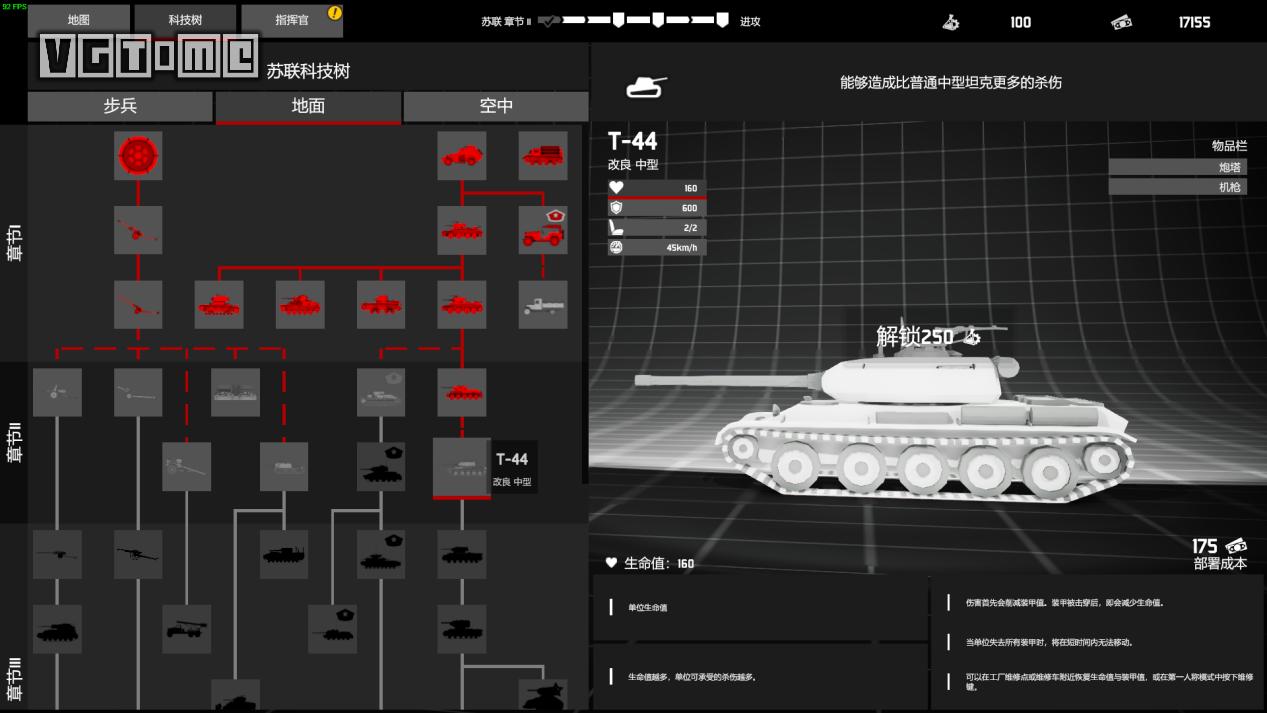Click the "生命值越多，单位可承受的杀伤越多。" text
The image size is (1267, 713).
tap(692, 677)
